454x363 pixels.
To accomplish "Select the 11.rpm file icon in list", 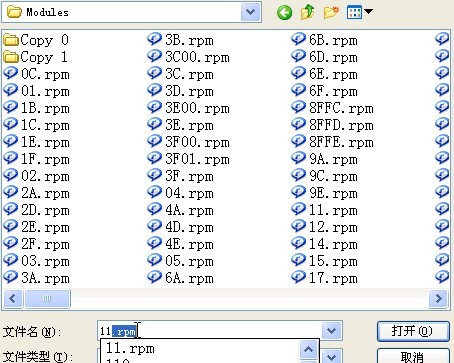I will [299, 209].
